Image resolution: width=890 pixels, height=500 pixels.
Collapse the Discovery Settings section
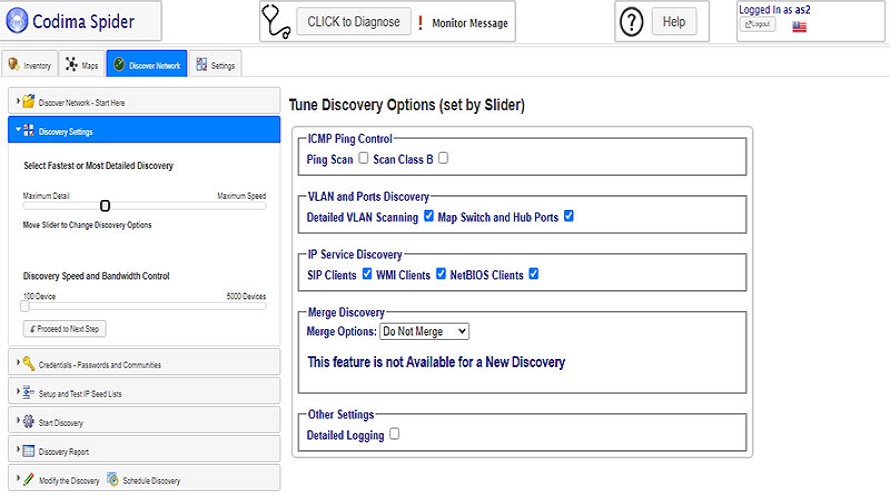point(144,130)
